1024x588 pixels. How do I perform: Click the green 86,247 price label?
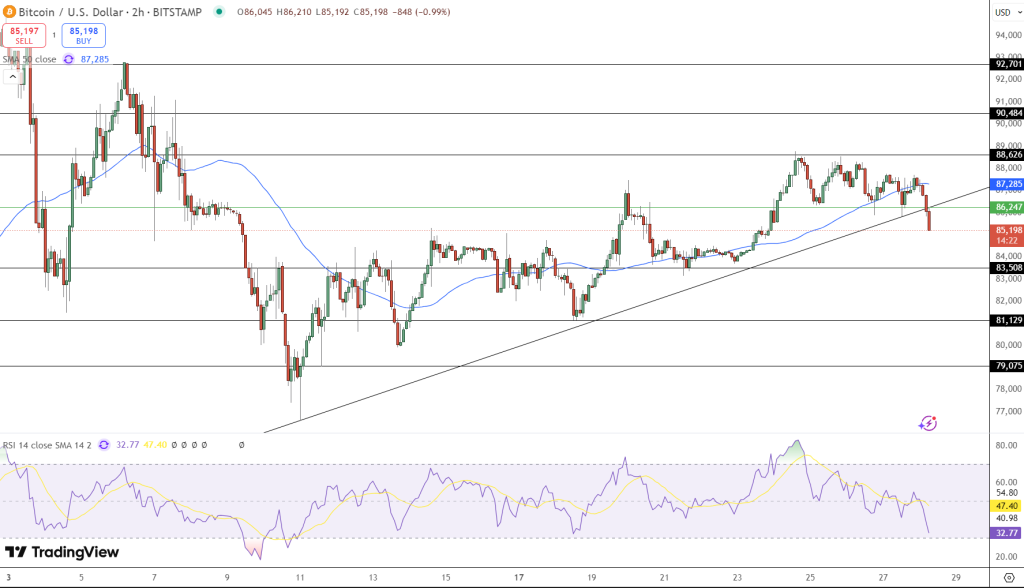1008,207
